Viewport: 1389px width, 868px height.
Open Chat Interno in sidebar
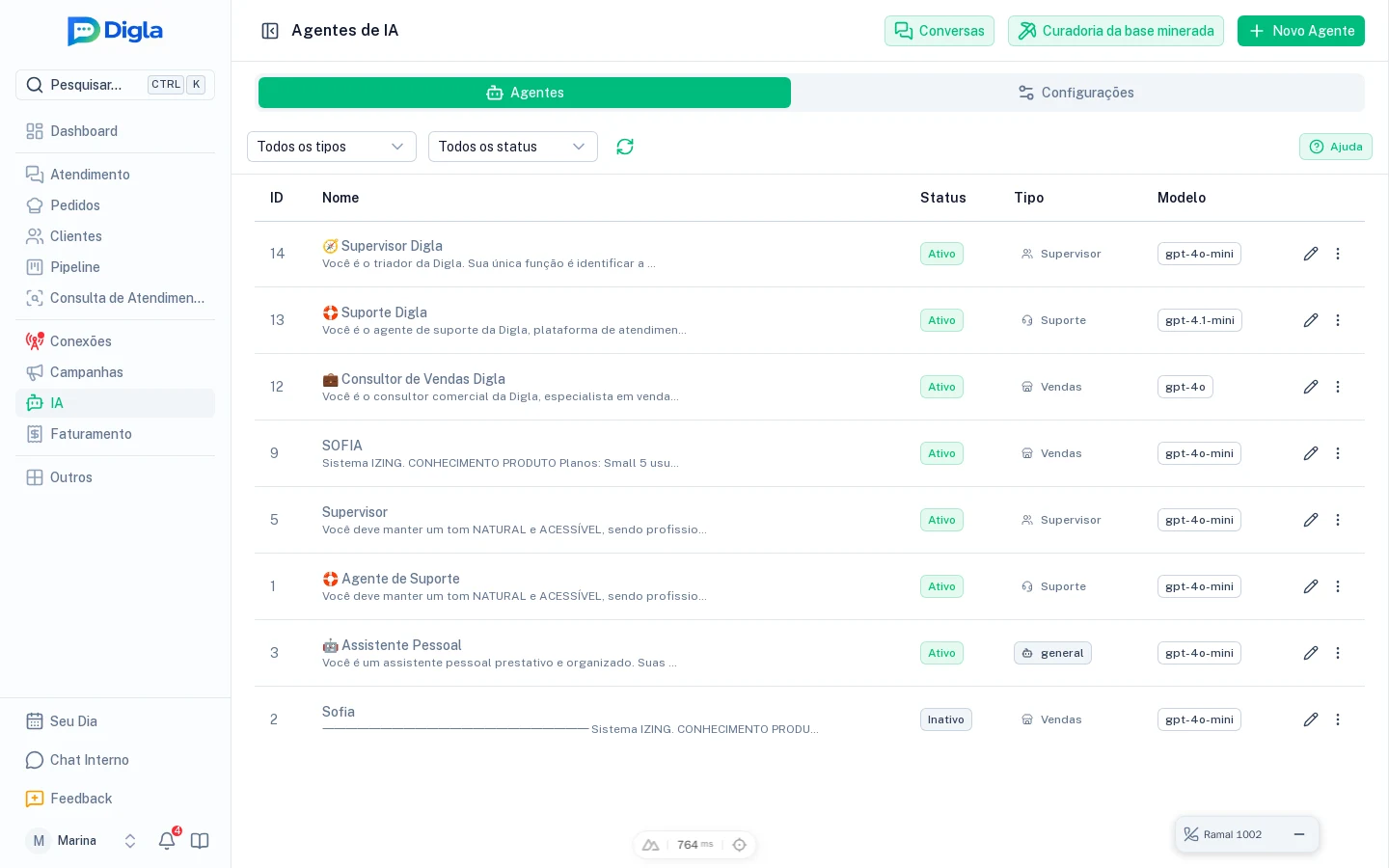[x=115, y=760]
